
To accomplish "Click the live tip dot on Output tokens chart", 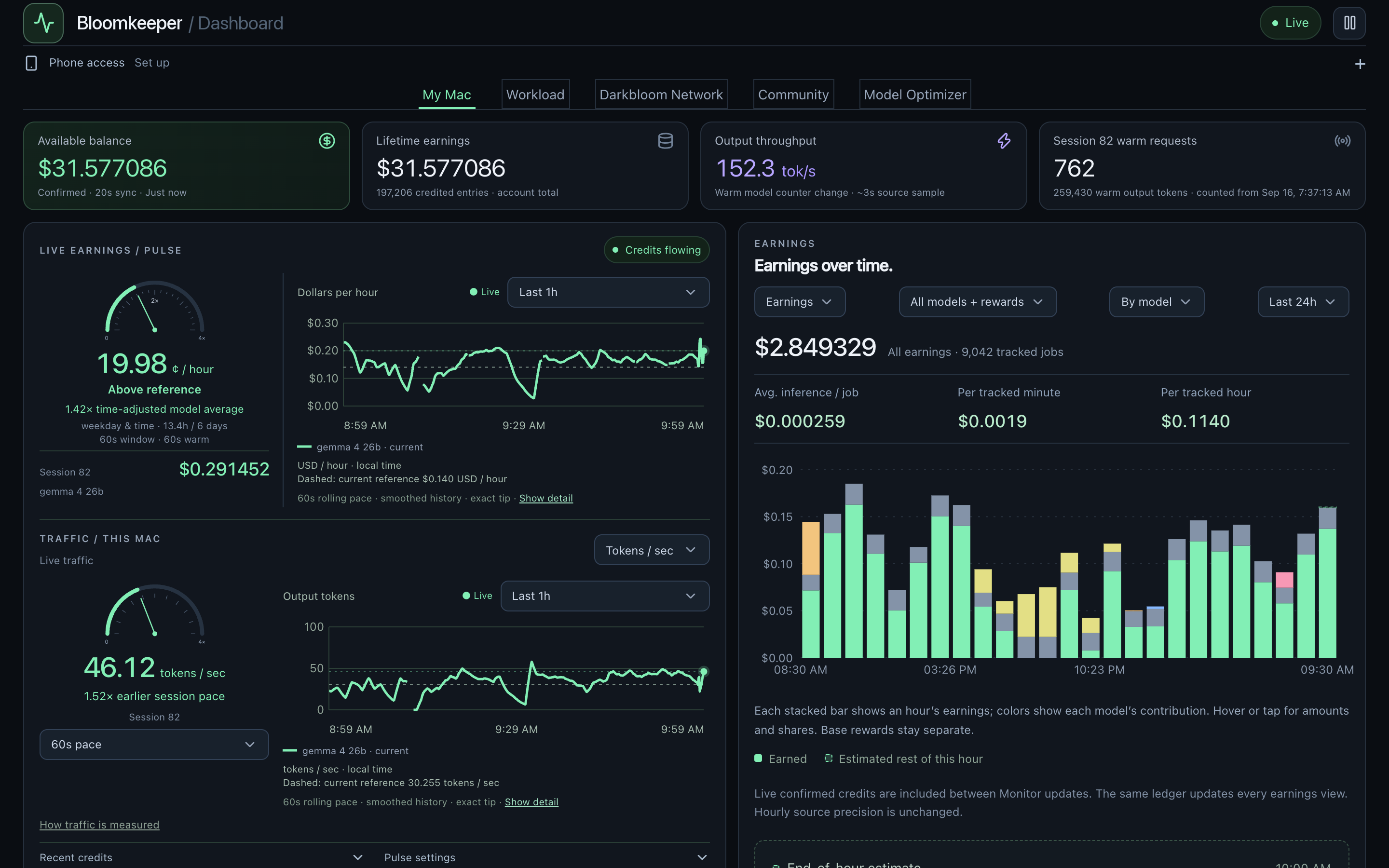I will point(704,671).
